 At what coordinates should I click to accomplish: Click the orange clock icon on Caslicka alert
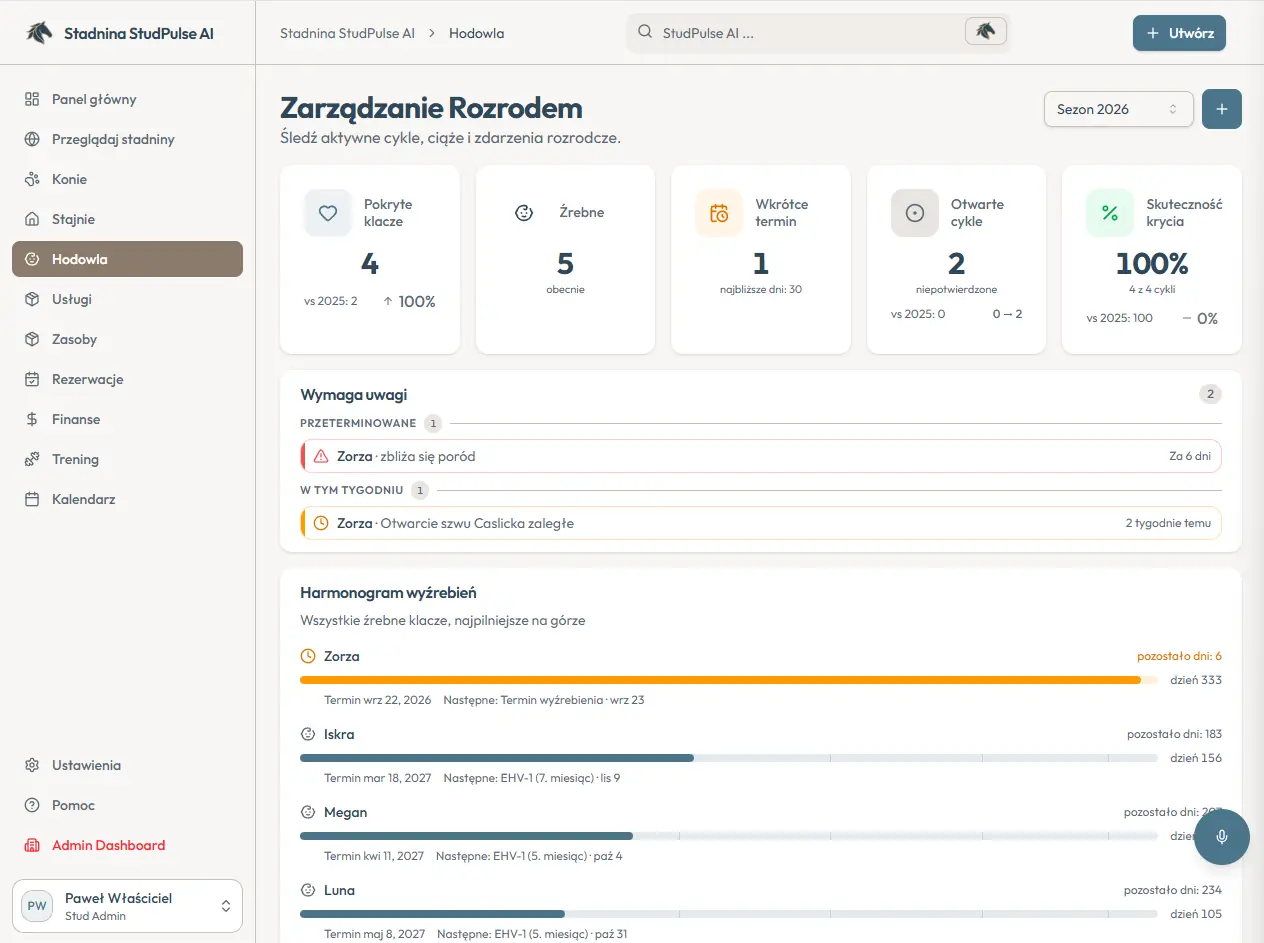pos(321,523)
